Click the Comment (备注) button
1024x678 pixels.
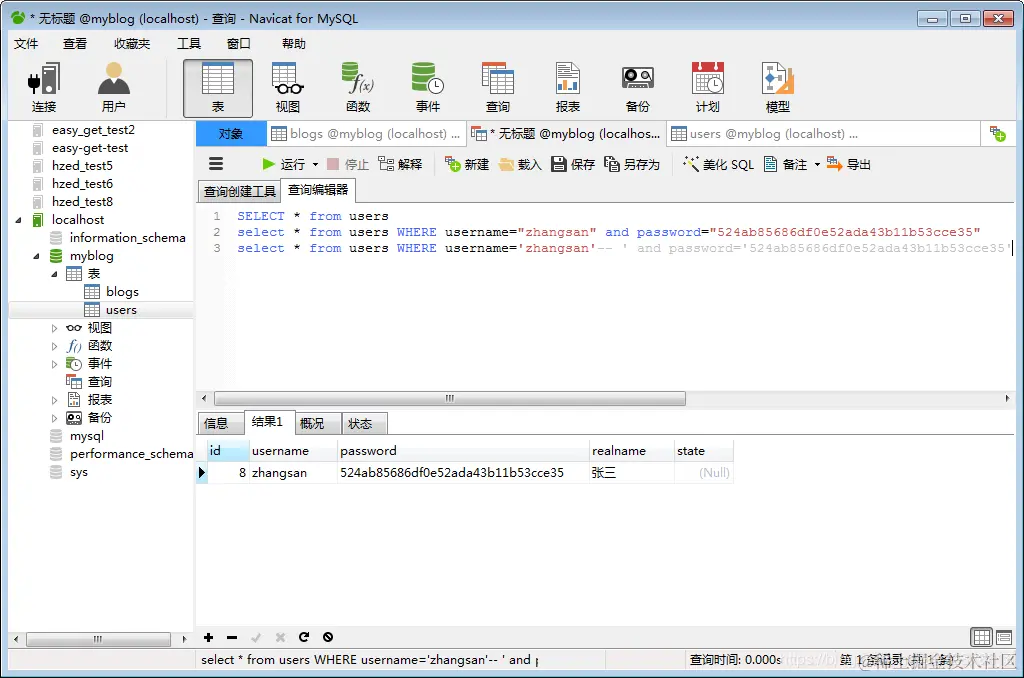point(786,164)
